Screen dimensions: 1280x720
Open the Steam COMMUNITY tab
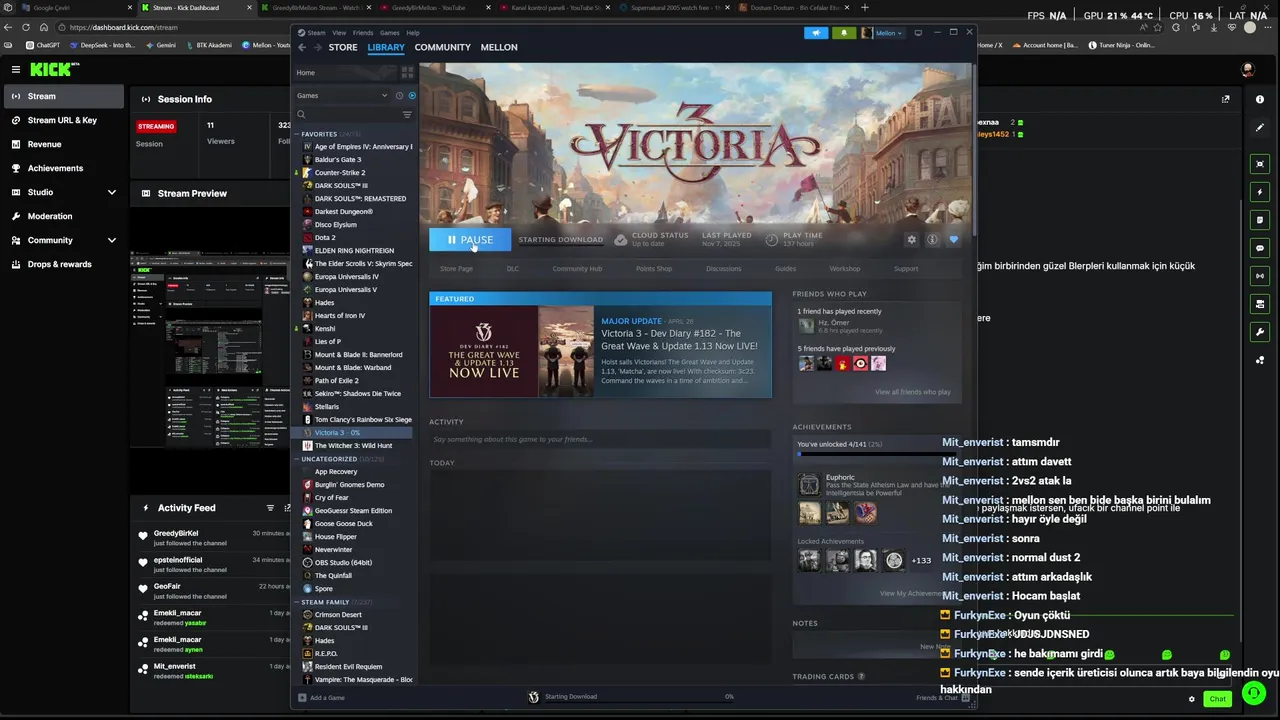click(442, 47)
